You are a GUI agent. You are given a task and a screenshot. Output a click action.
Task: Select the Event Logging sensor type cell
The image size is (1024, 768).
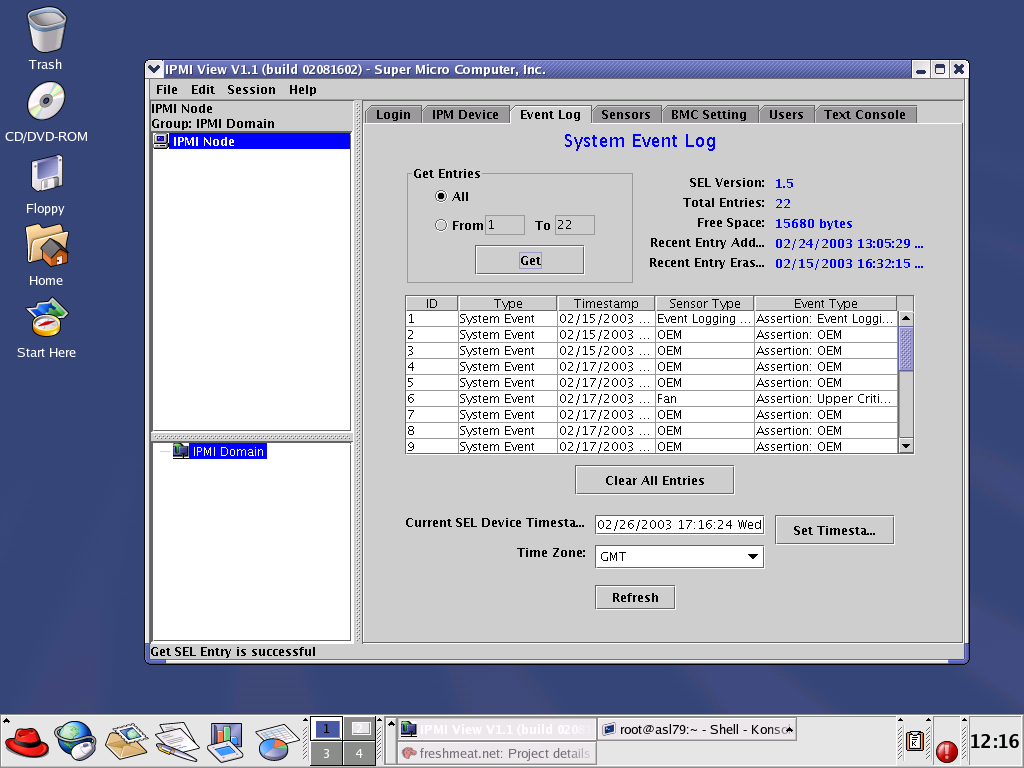point(705,319)
